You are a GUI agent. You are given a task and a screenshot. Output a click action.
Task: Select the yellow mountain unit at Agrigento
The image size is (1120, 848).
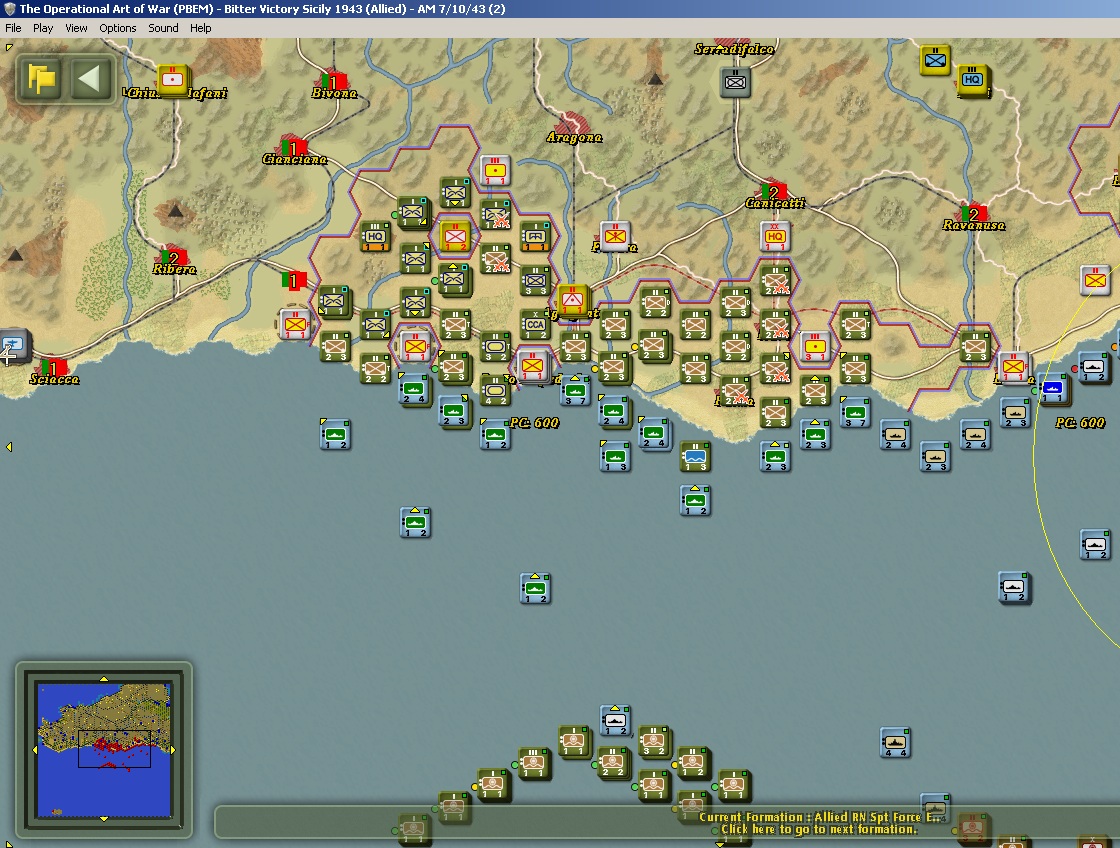(x=572, y=300)
